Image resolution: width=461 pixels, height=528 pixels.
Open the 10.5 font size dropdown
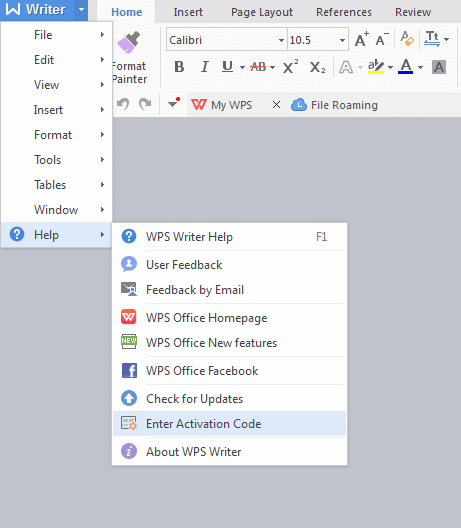342,40
